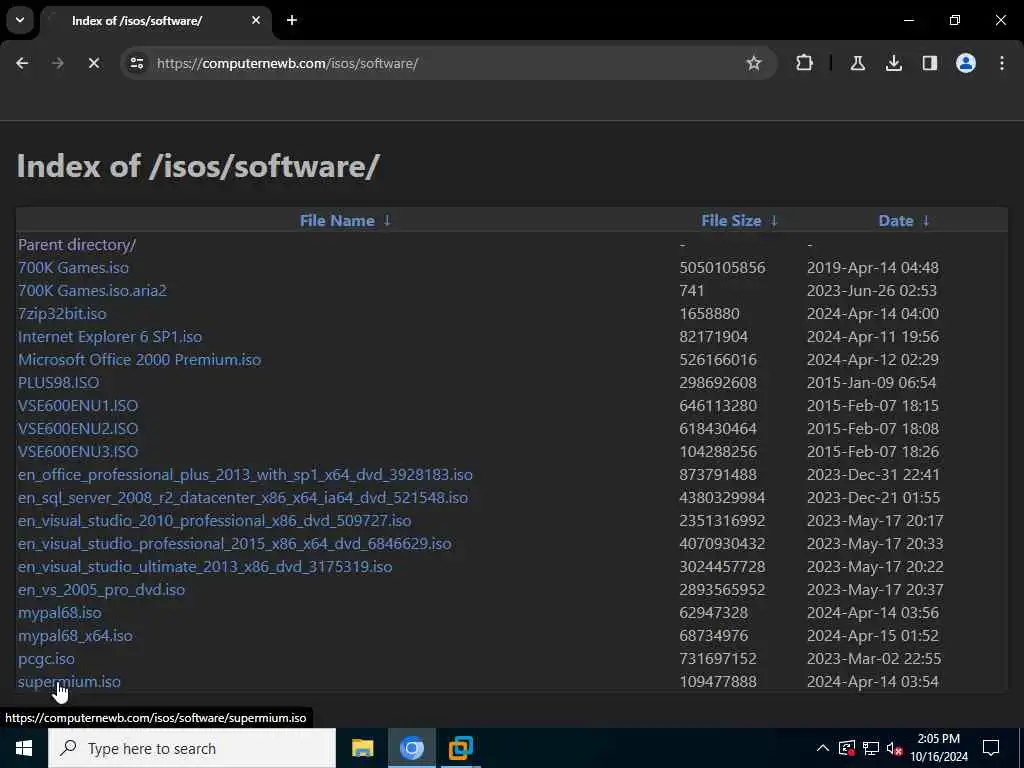
Task: Open the Parent directory/ link
Action: tap(77, 245)
